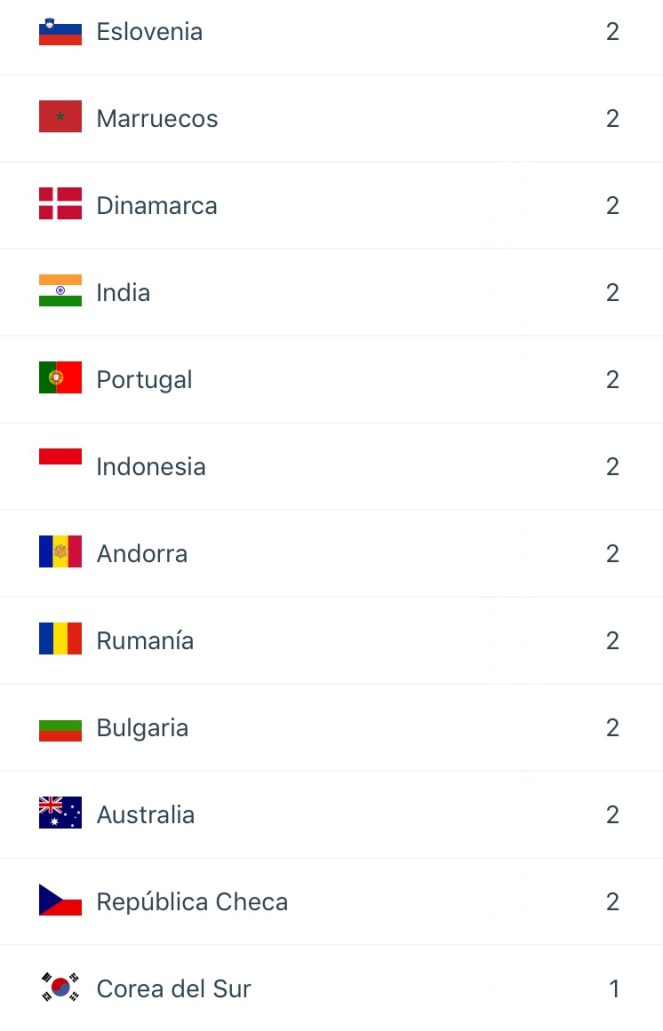663x1031 pixels.
Task: Tap the Bulgaria flag icon
Action: (60, 727)
